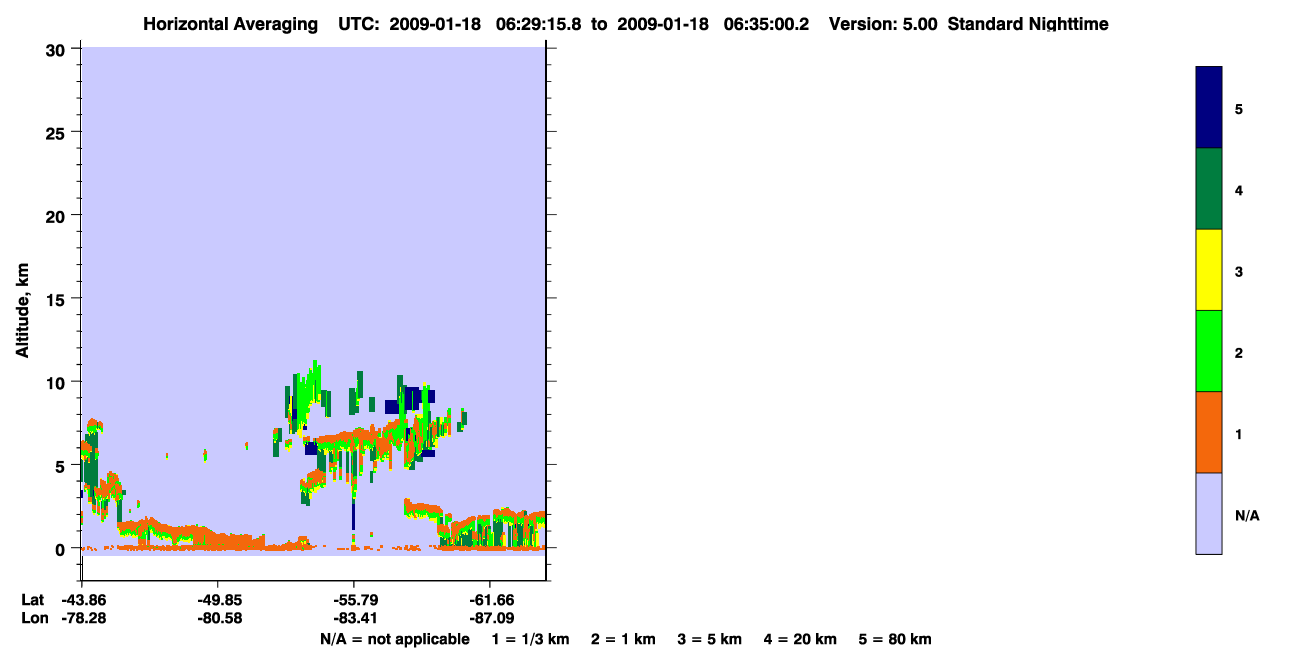Click the start time '06:29:15.8' in title
This screenshot has width=1300, height=667.
click(x=536, y=24)
